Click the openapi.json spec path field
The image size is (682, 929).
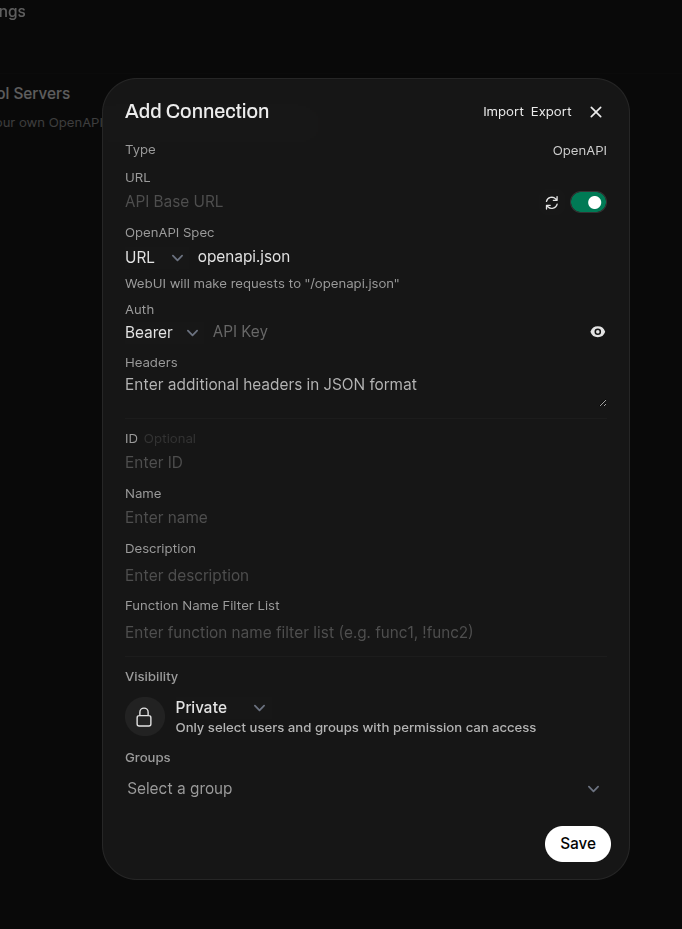click(400, 258)
